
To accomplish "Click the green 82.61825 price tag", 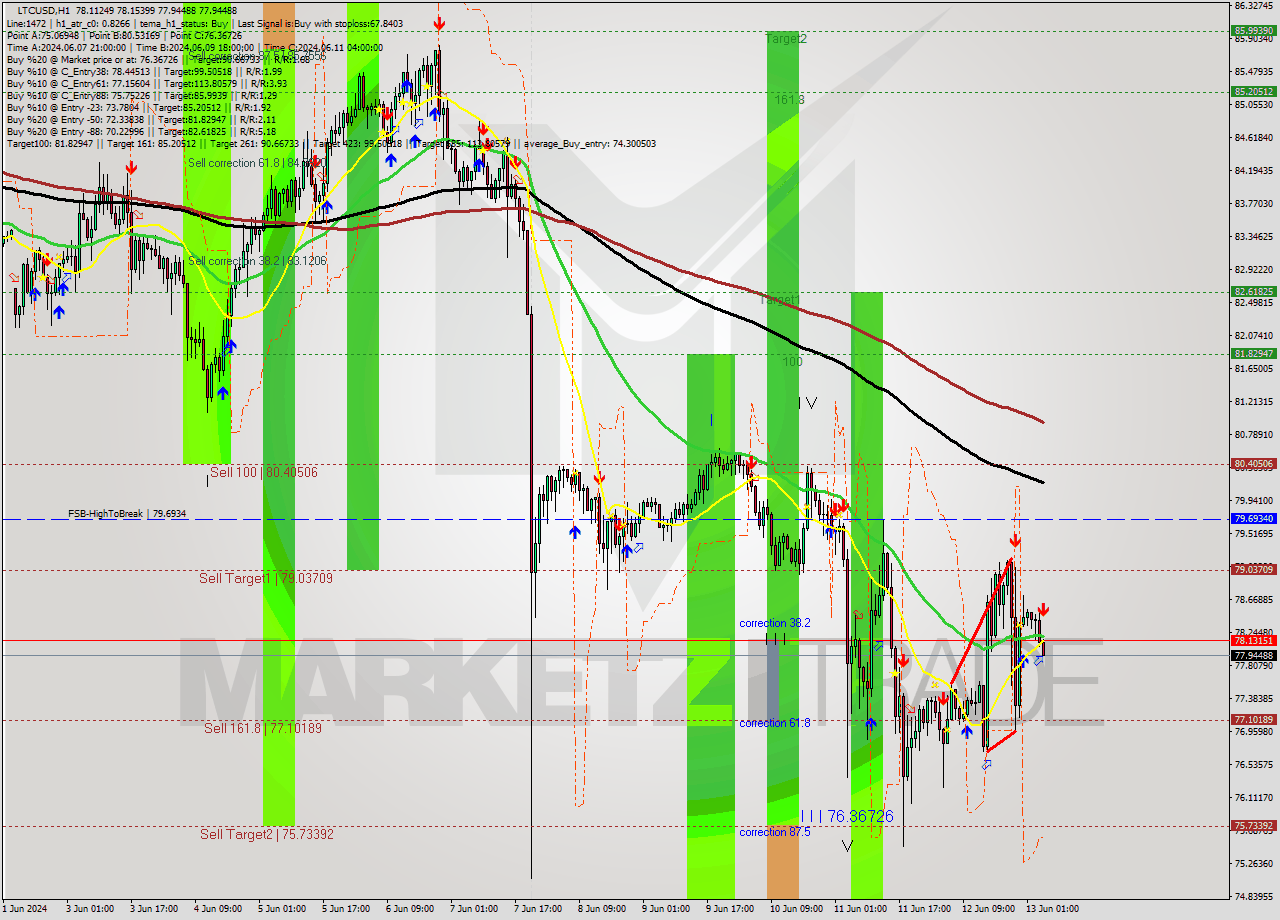I will [1253, 292].
